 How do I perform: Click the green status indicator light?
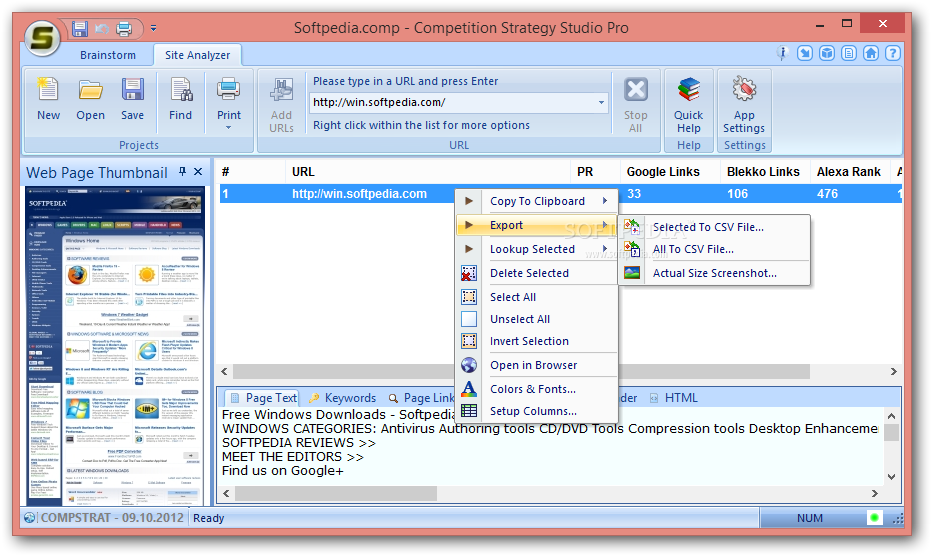pos(874,518)
